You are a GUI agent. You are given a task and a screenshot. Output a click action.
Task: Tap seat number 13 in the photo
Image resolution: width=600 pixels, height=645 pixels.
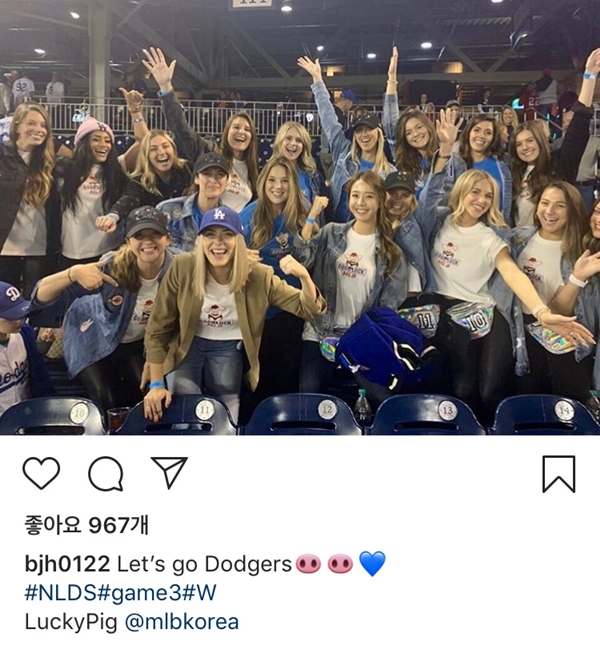[447, 410]
